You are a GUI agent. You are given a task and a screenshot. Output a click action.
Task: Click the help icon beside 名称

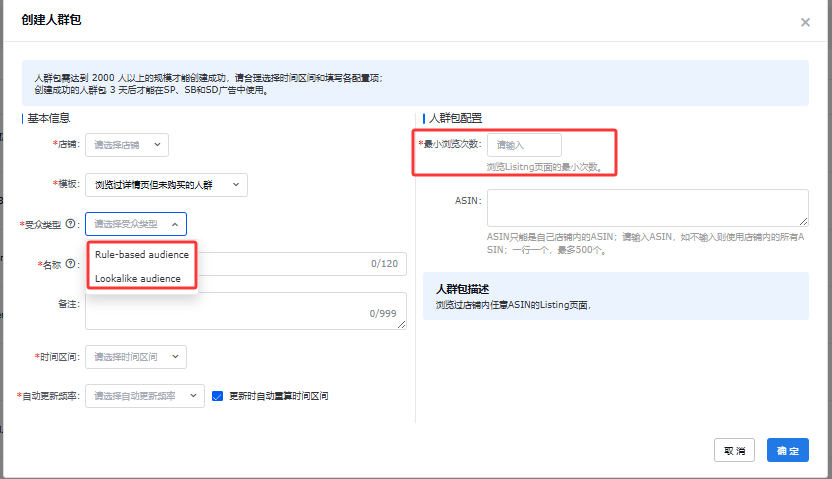tap(71, 264)
